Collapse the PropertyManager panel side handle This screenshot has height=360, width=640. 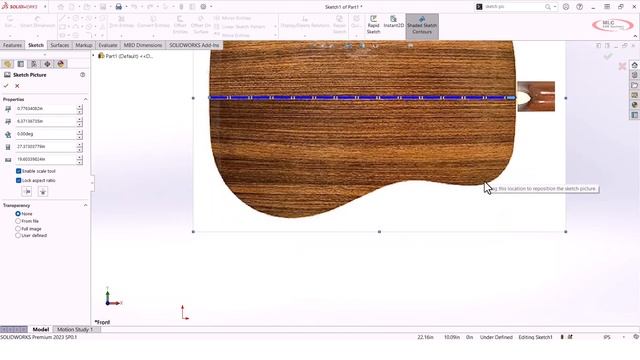pos(92,183)
